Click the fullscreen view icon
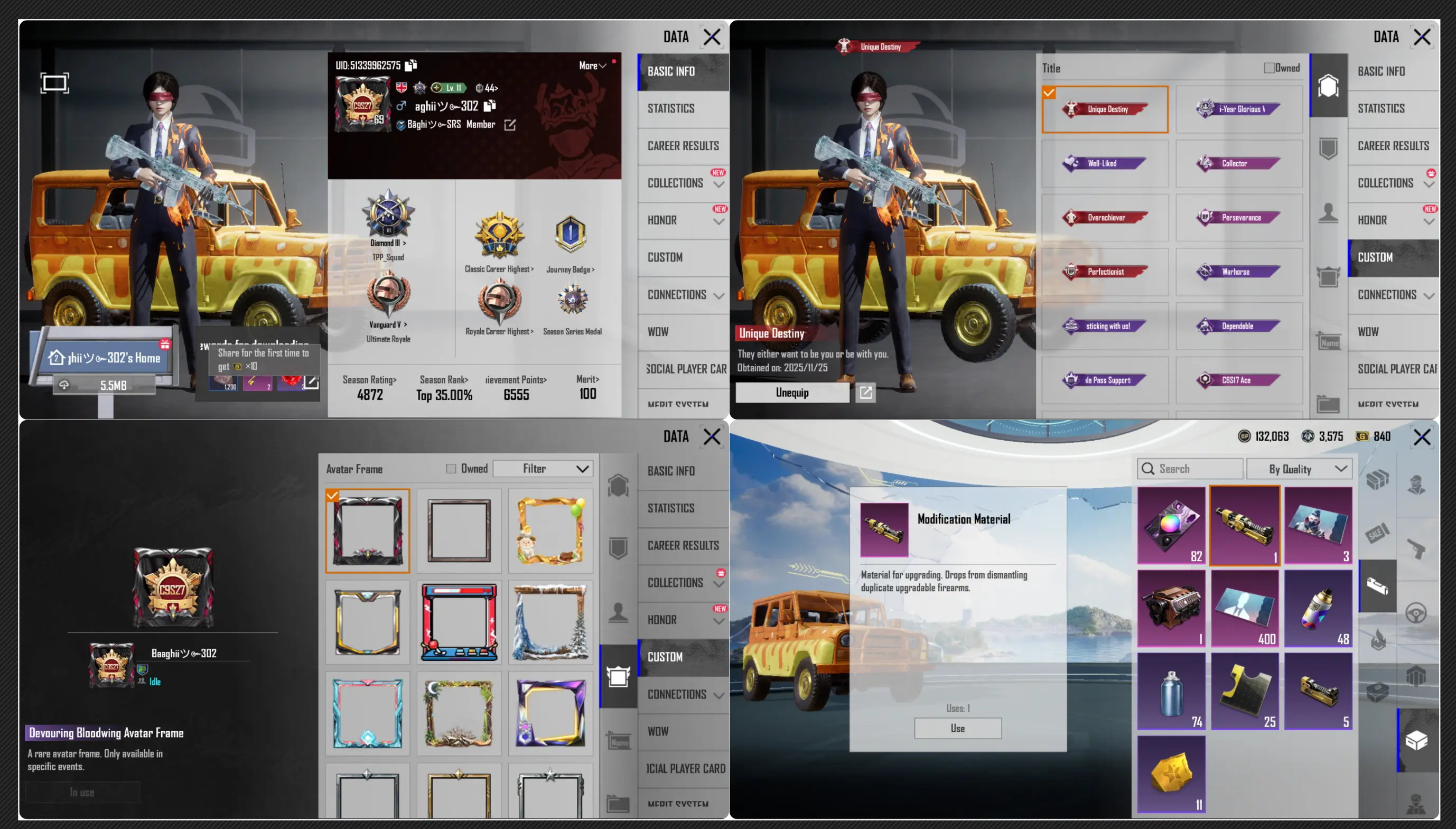The height and width of the screenshot is (829, 1456). click(54, 83)
